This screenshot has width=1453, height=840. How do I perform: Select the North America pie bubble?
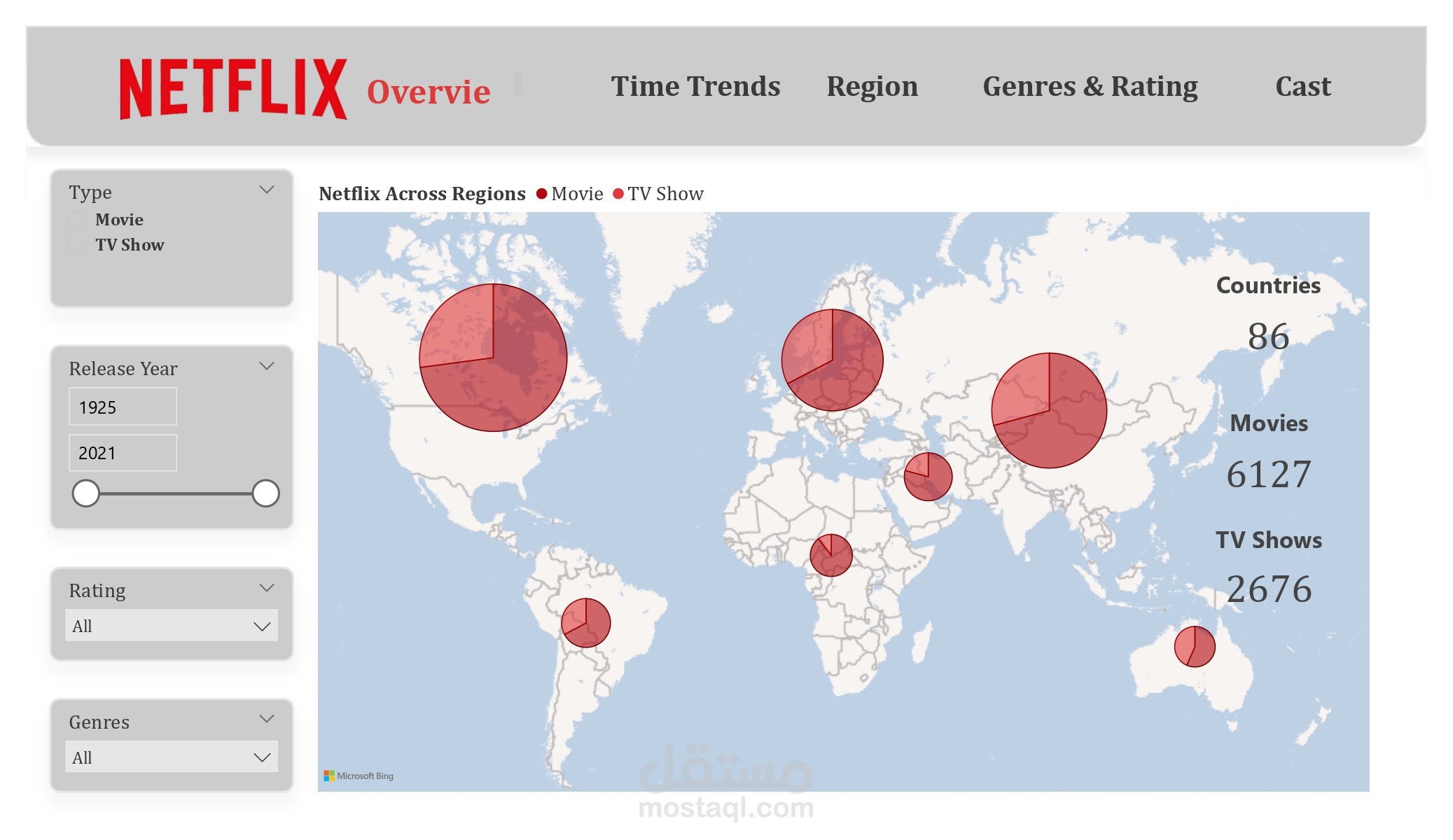pyautogui.click(x=493, y=358)
